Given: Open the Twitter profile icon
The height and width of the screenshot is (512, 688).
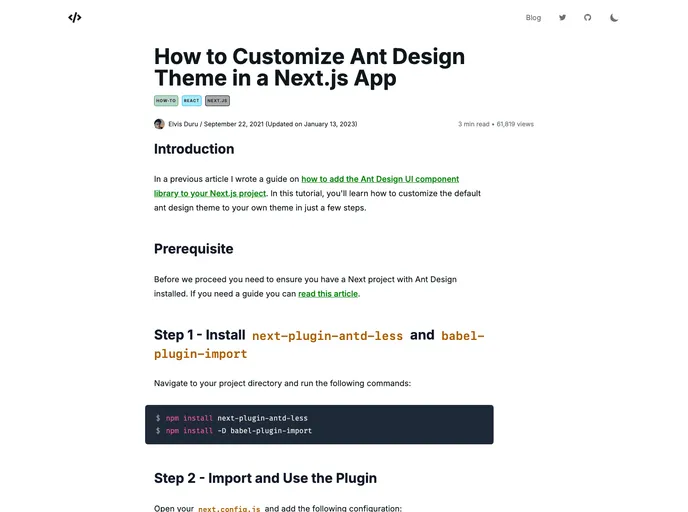Looking at the screenshot, I should tap(562, 17).
